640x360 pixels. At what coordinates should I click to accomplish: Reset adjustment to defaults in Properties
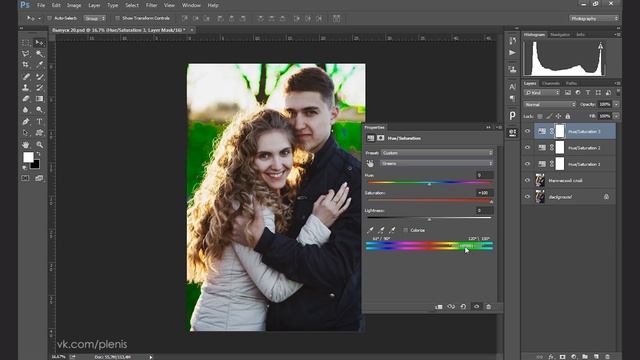(x=463, y=307)
